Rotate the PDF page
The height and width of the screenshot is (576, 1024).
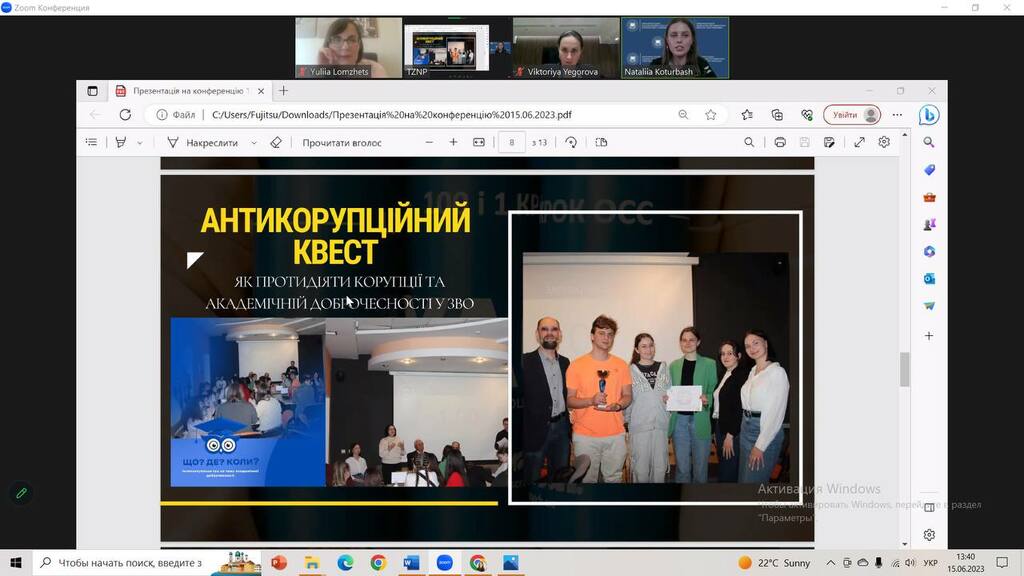(571, 143)
